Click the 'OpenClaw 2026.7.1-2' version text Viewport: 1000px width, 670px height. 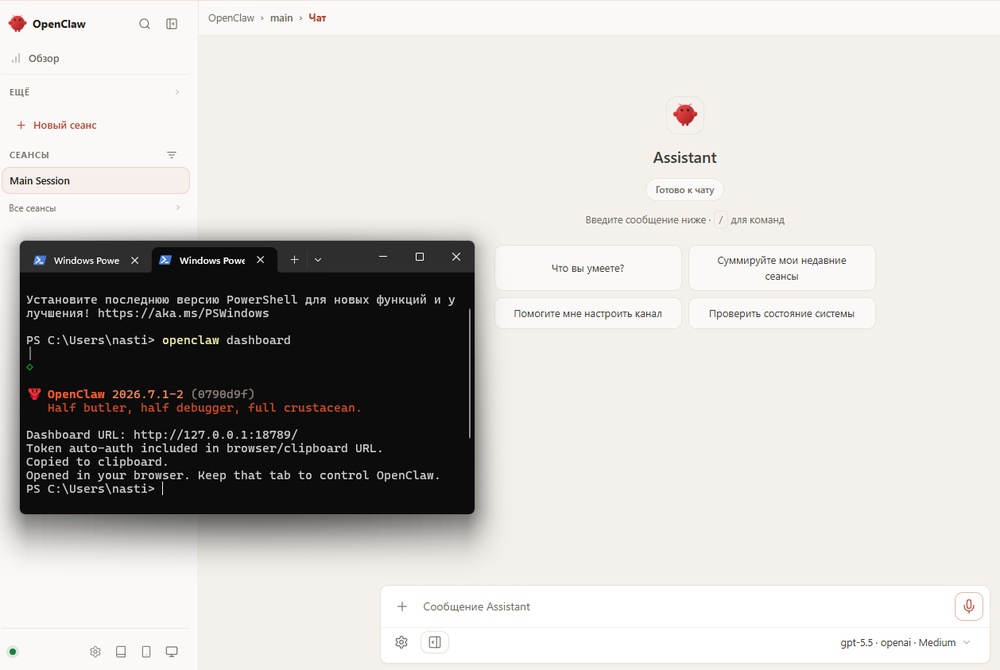click(115, 394)
